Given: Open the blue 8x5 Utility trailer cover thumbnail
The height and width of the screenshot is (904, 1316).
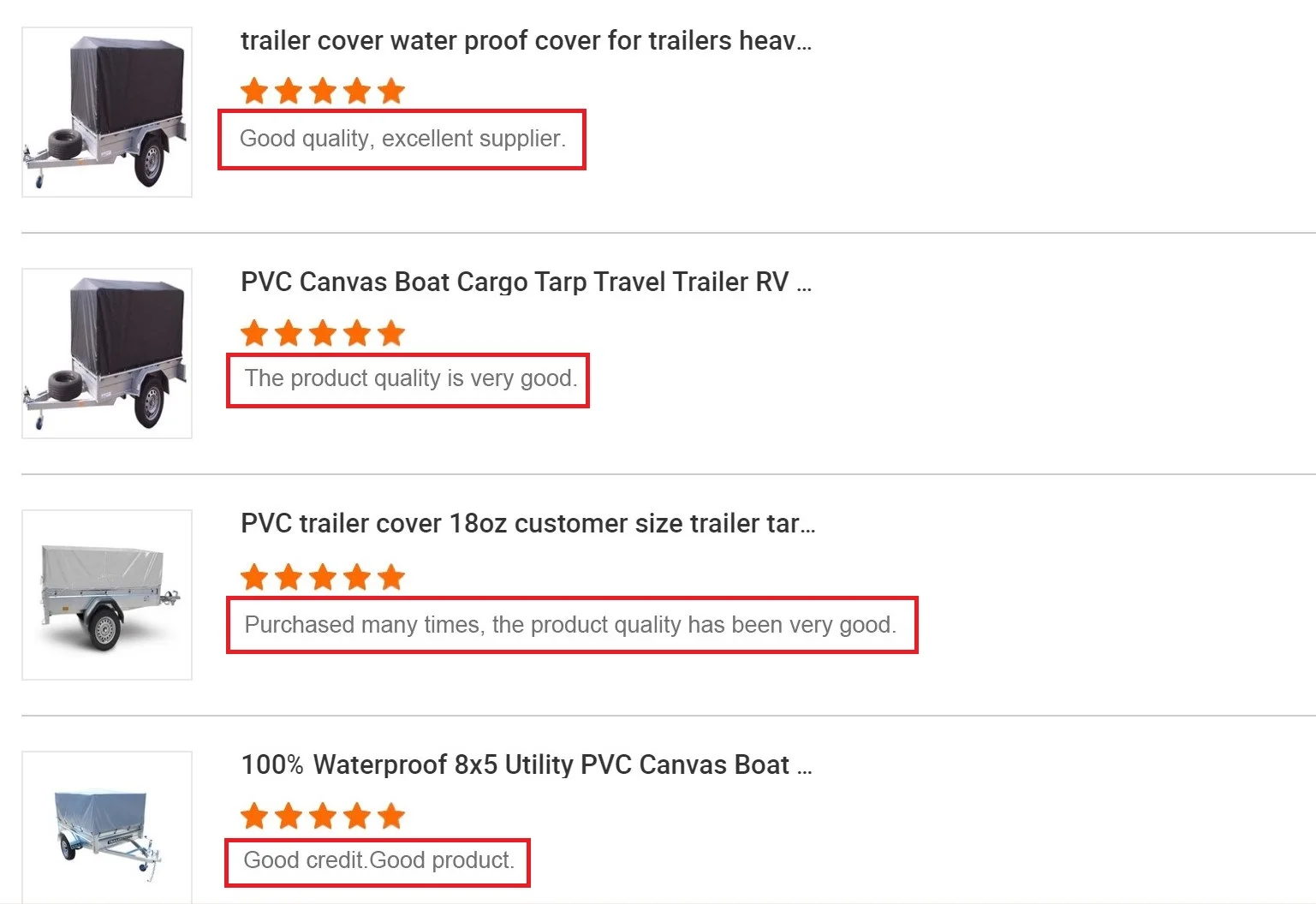Looking at the screenshot, I should coord(107,828).
